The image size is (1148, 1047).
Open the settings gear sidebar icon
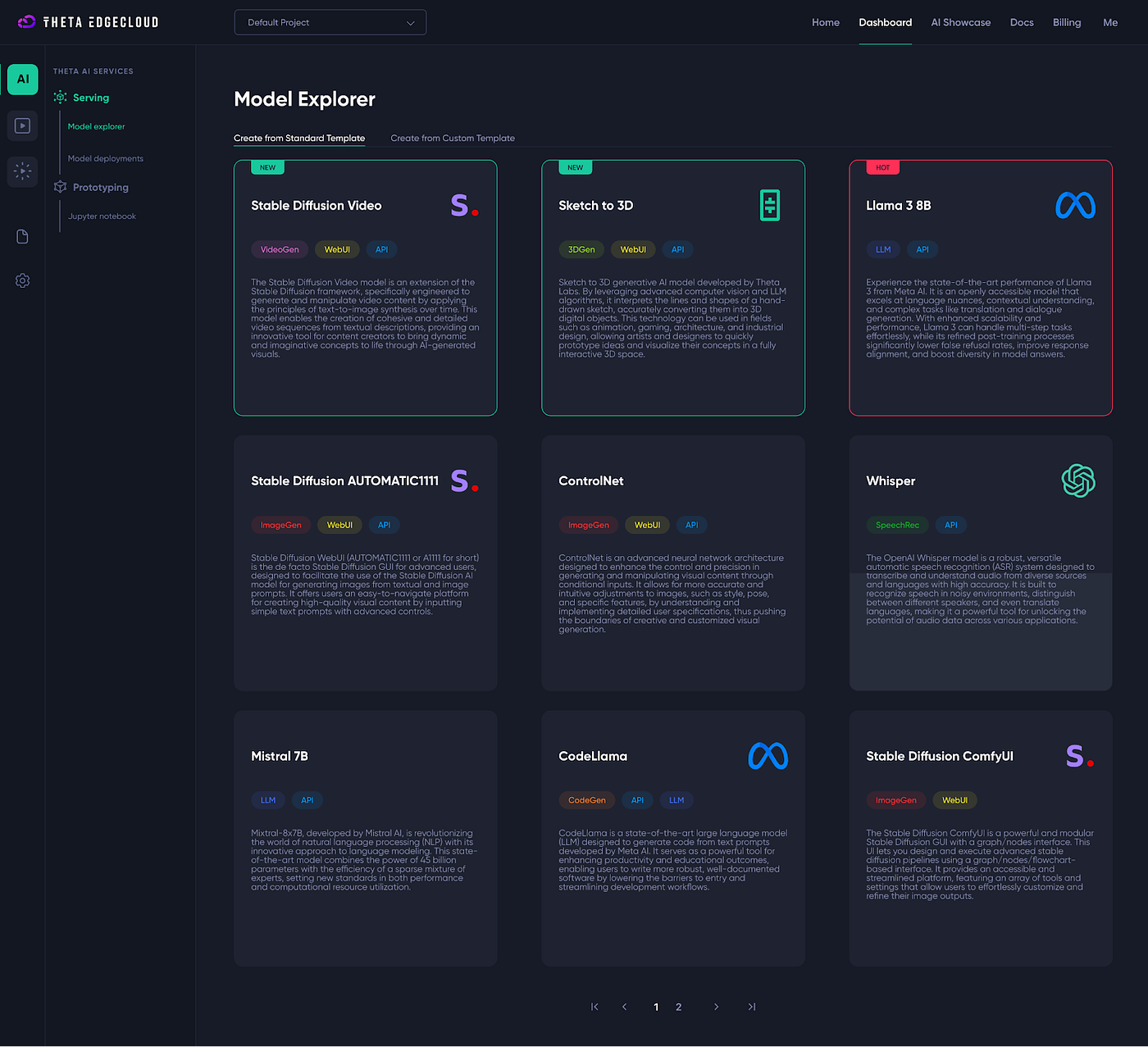tap(23, 280)
